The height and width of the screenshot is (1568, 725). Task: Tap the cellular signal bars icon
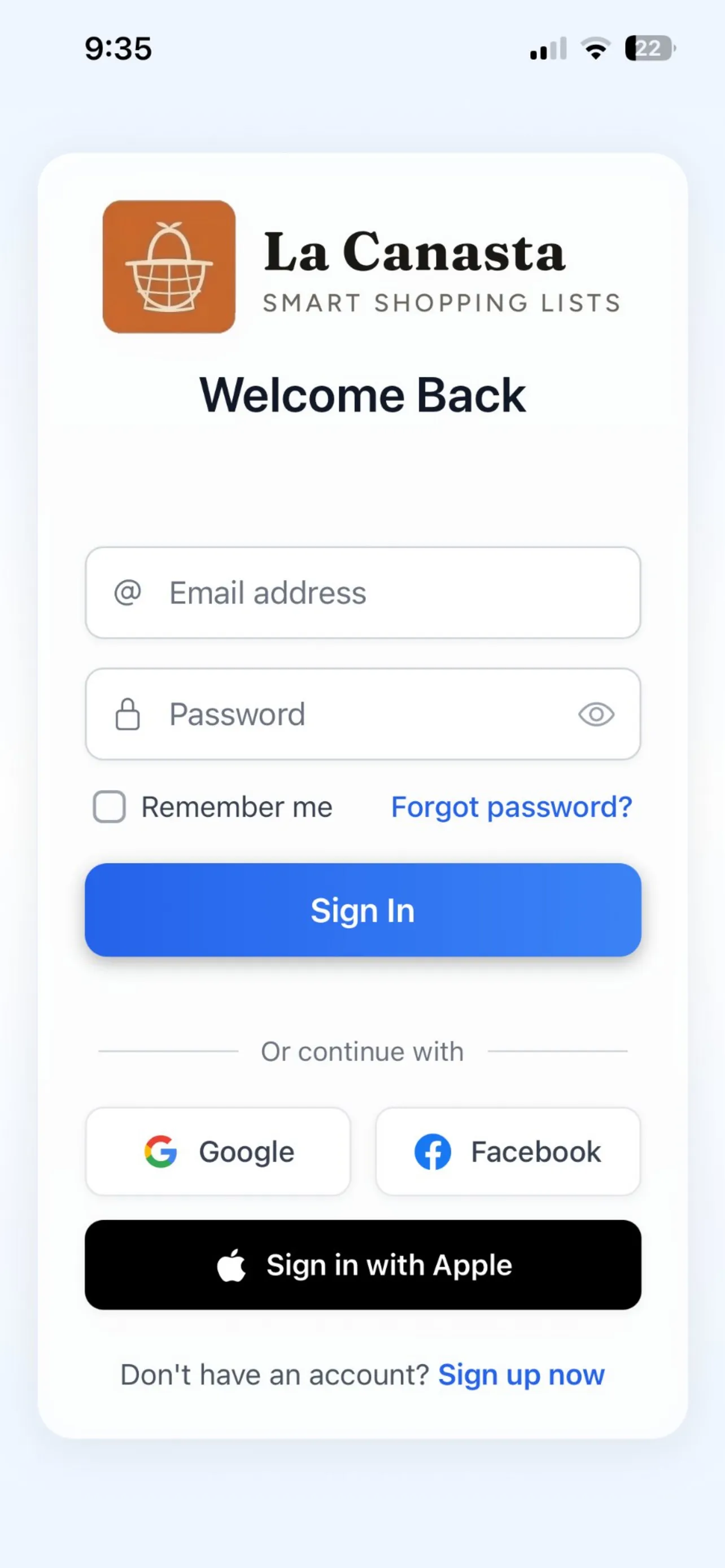(548, 48)
